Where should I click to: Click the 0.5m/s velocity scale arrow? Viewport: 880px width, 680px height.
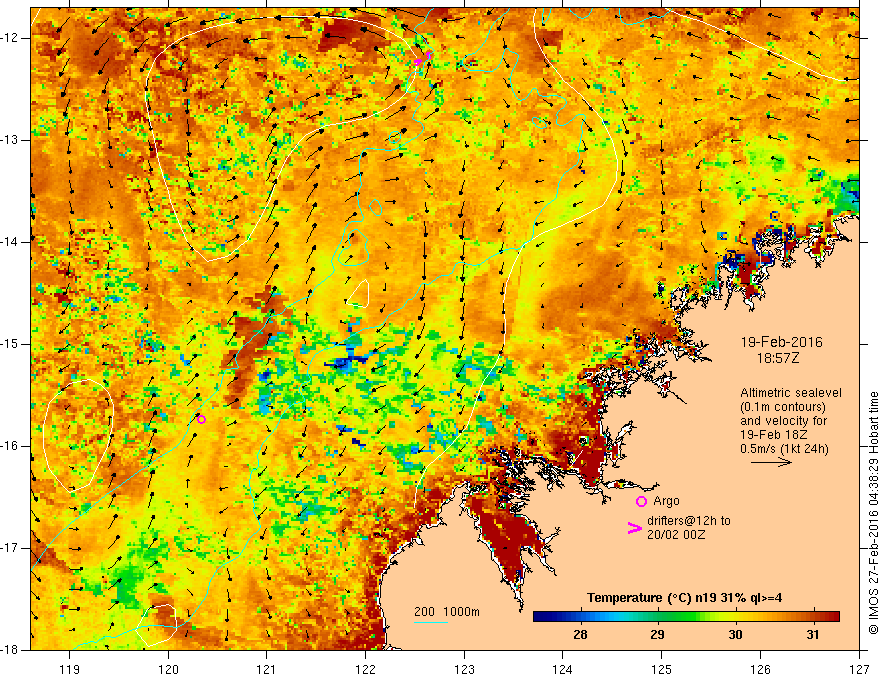tap(771, 462)
